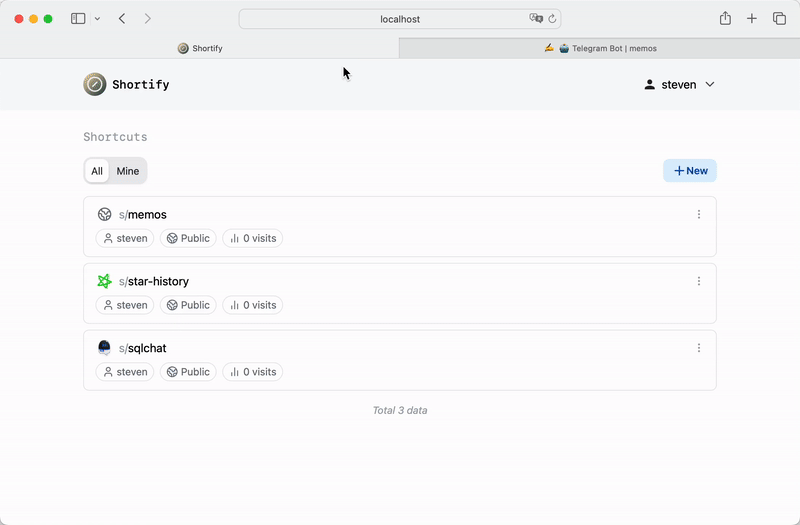The image size is (800, 525).
Task: Switch to Telegram Bot | memos tab
Action: coord(600,48)
